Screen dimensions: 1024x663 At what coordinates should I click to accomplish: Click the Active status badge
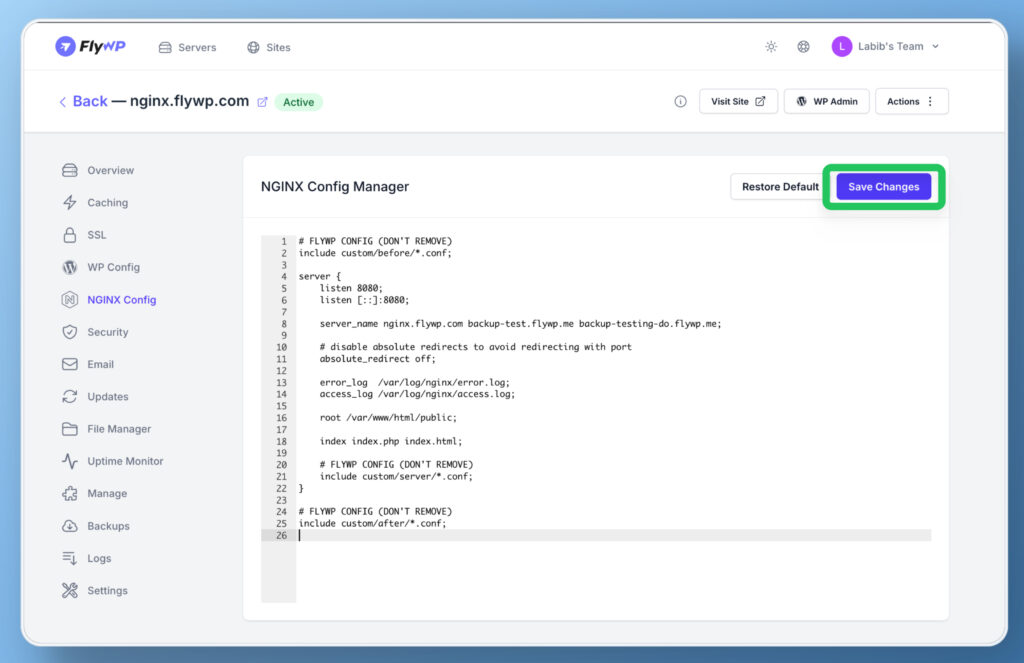pyautogui.click(x=298, y=102)
